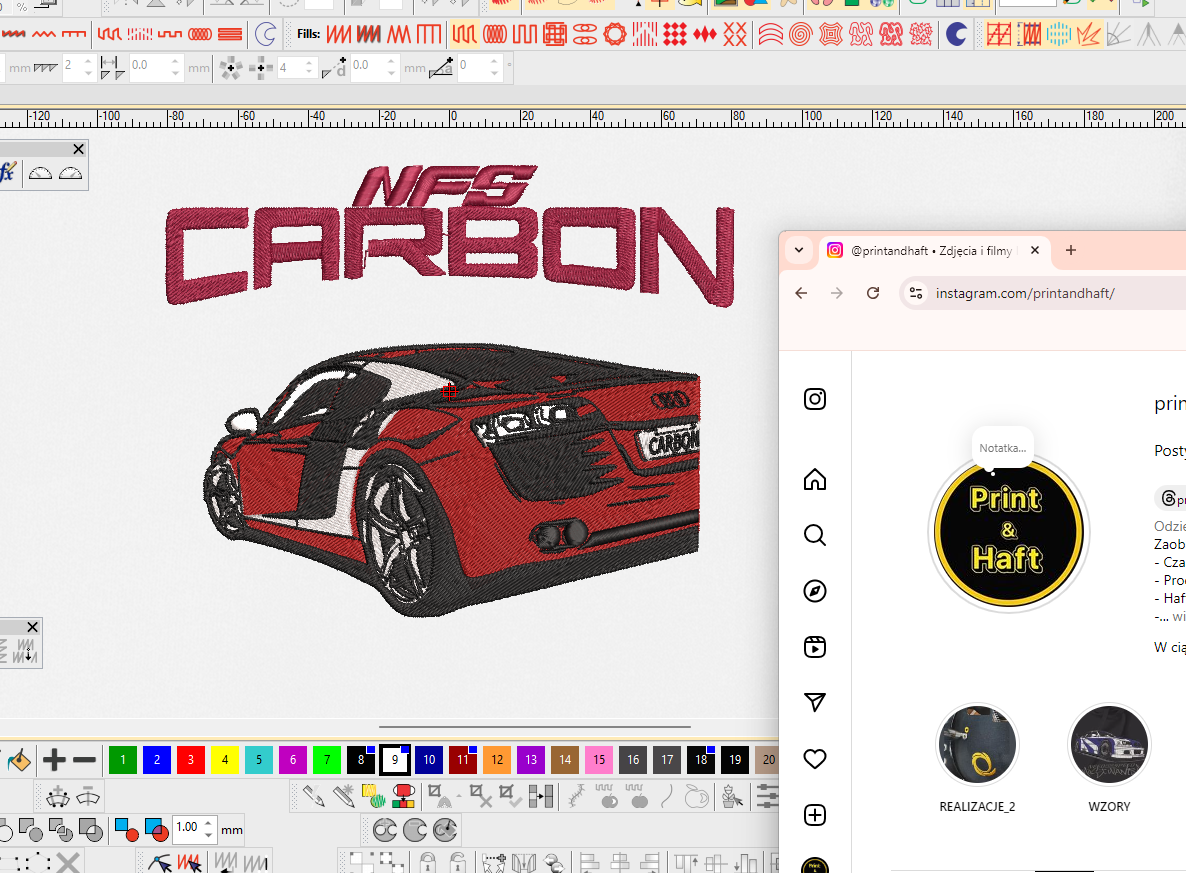This screenshot has width=1186, height=873.
Task: Choose dark red color swatch 11
Action: pos(463,760)
